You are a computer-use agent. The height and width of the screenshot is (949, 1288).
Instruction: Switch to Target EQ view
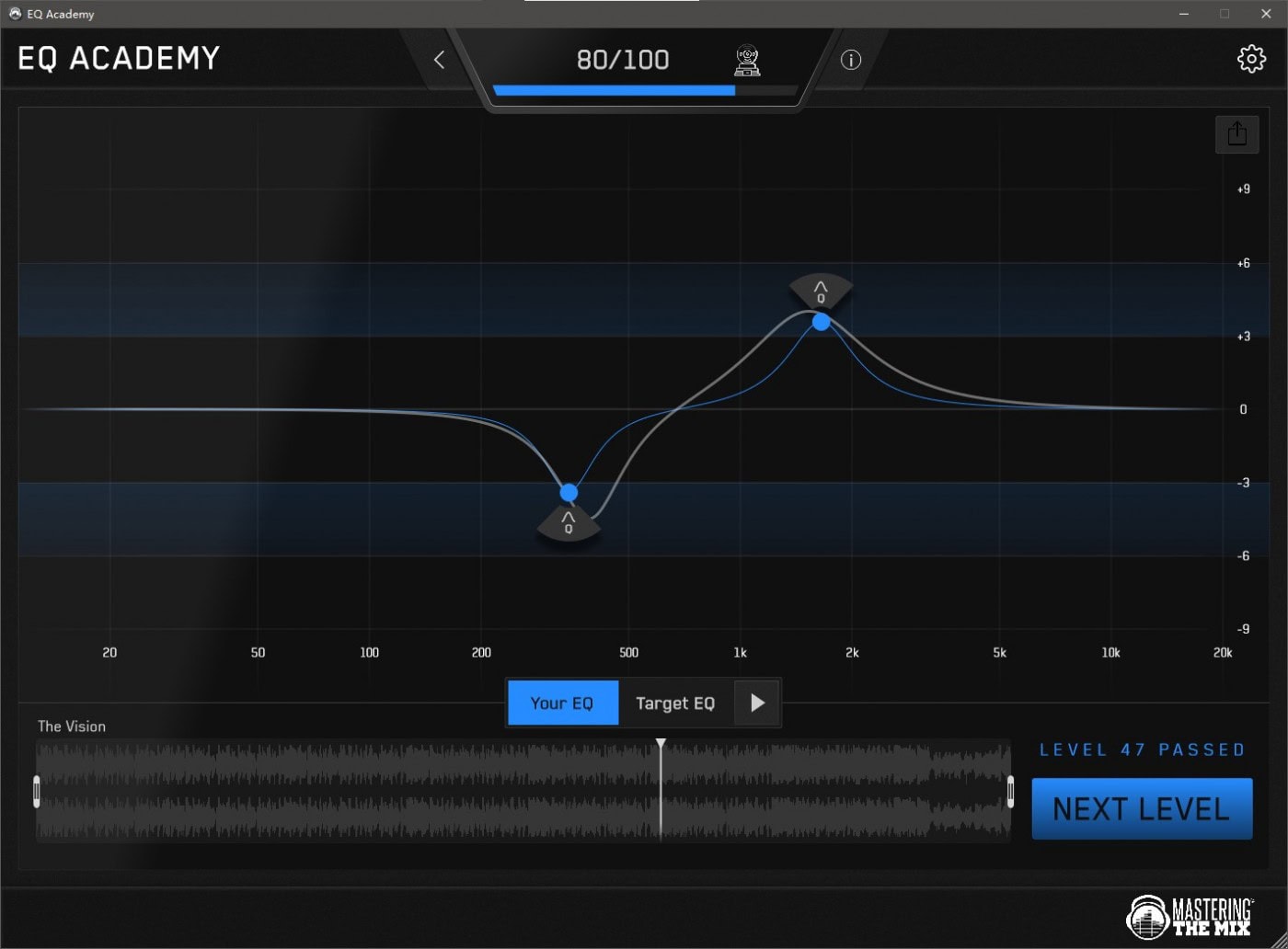(675, 703)
